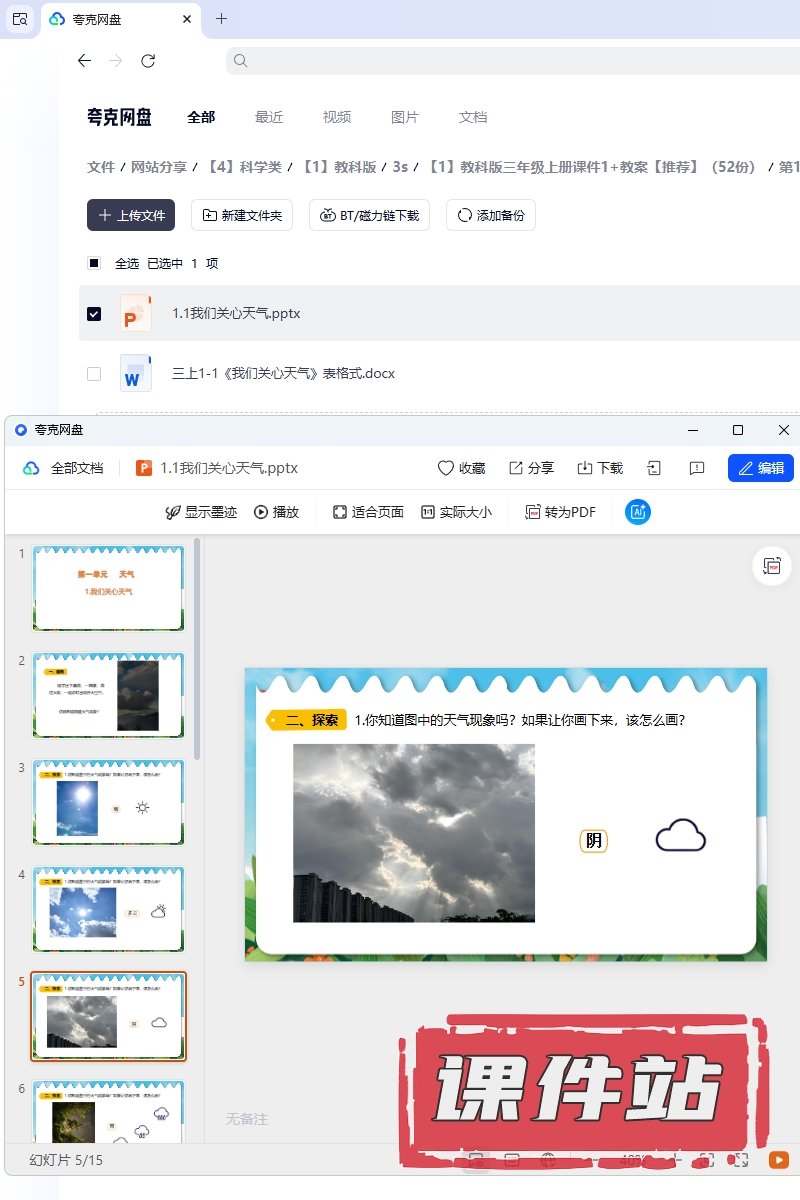Select slide 3 thumbnail with sun photo
800x1200 pixels.
click(x=108, y=802)
